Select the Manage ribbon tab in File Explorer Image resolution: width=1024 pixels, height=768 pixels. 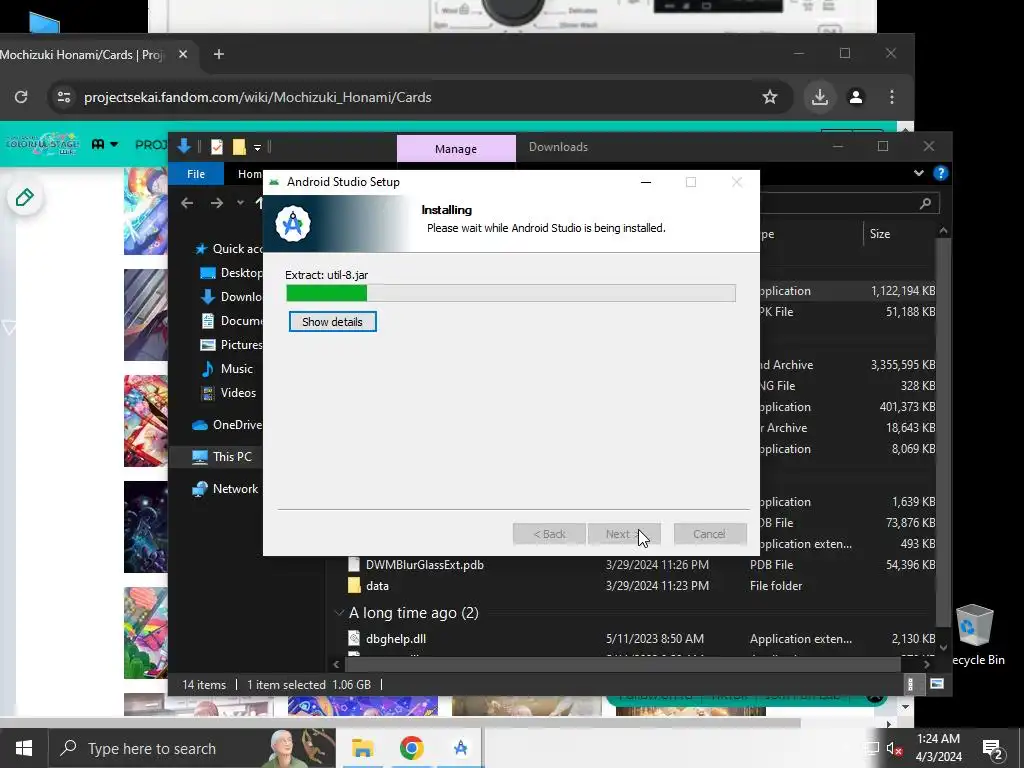456,149
